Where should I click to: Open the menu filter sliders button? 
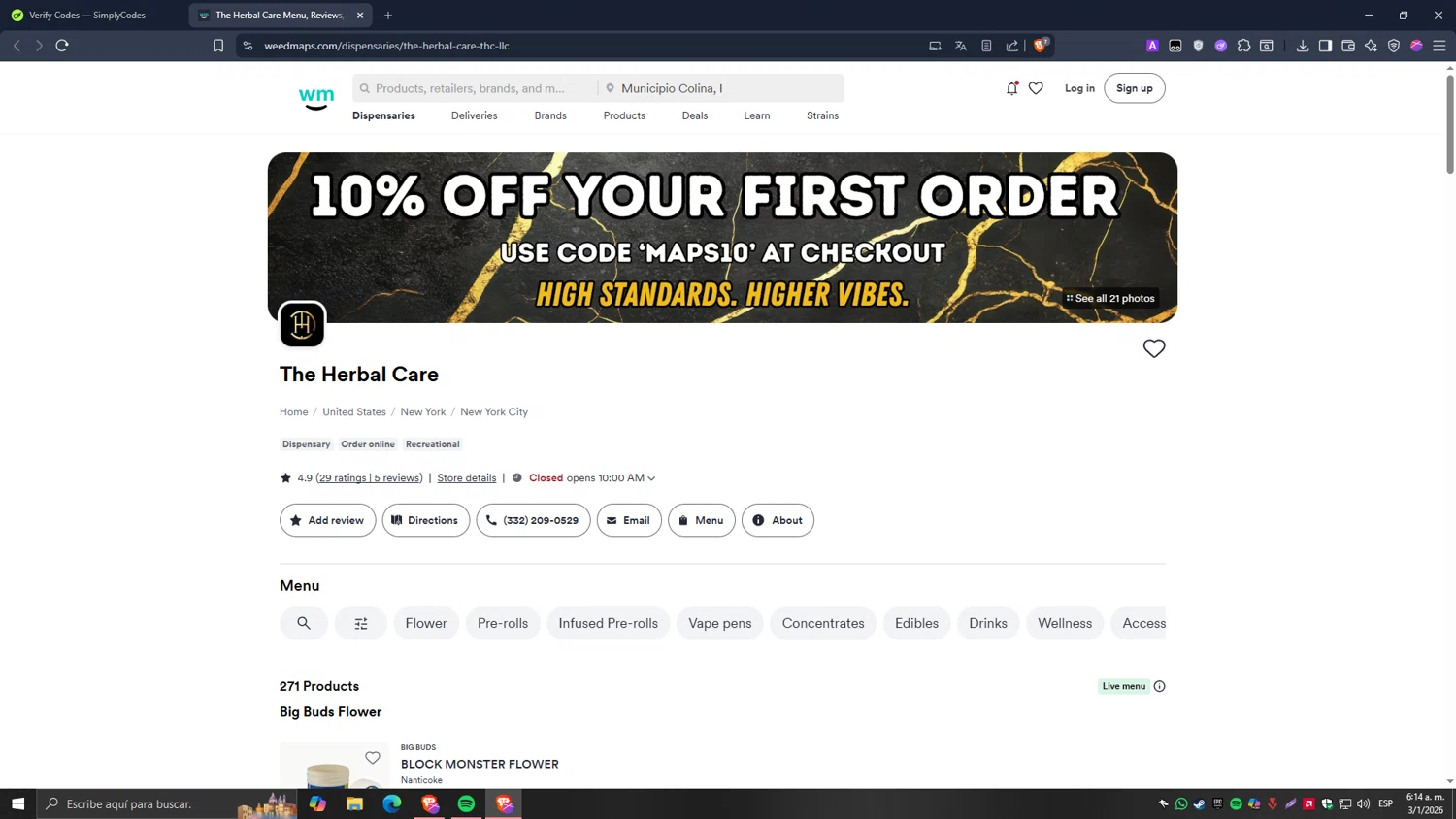tap(361, 623)
